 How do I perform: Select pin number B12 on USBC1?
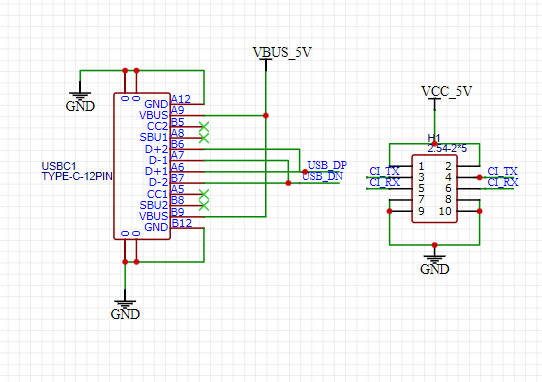(x=181, y=223)
